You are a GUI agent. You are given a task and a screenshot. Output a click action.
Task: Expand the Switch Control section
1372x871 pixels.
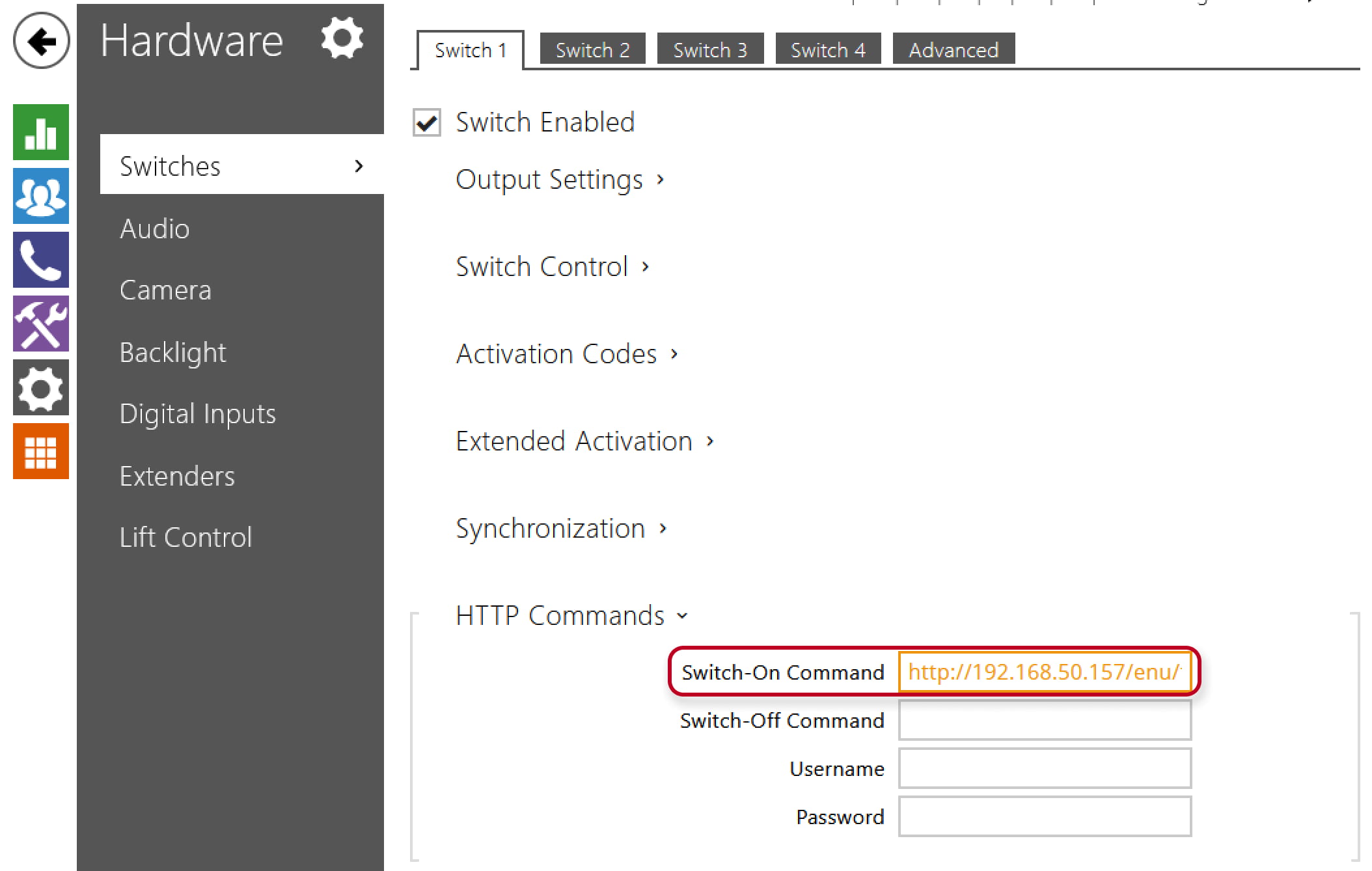click(553, 267)
